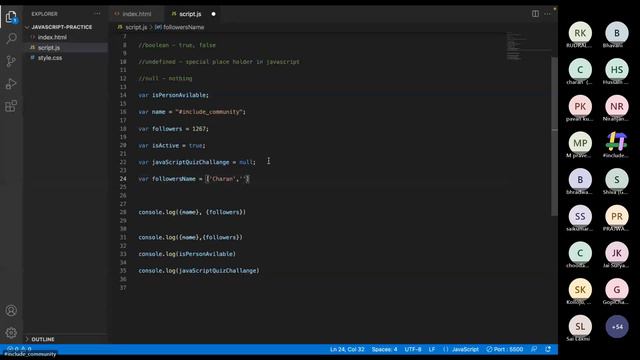This screenshot has height=360, width=640.
Task: Open index.html in the file tree
Action: pyautogui.click(x=52, y=37)
